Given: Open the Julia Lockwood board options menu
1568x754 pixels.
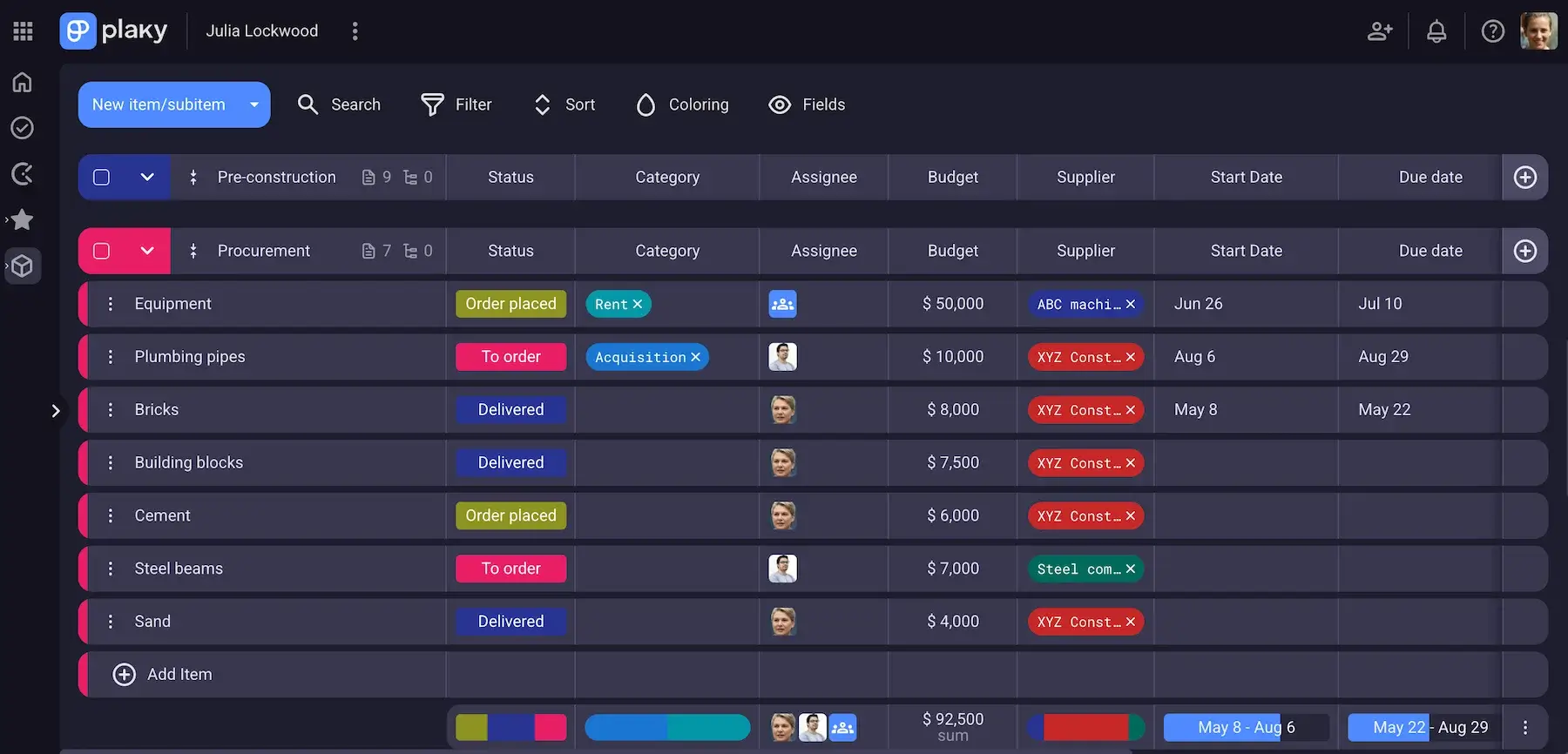Looking at the screenshot, I should pos(355,31).
